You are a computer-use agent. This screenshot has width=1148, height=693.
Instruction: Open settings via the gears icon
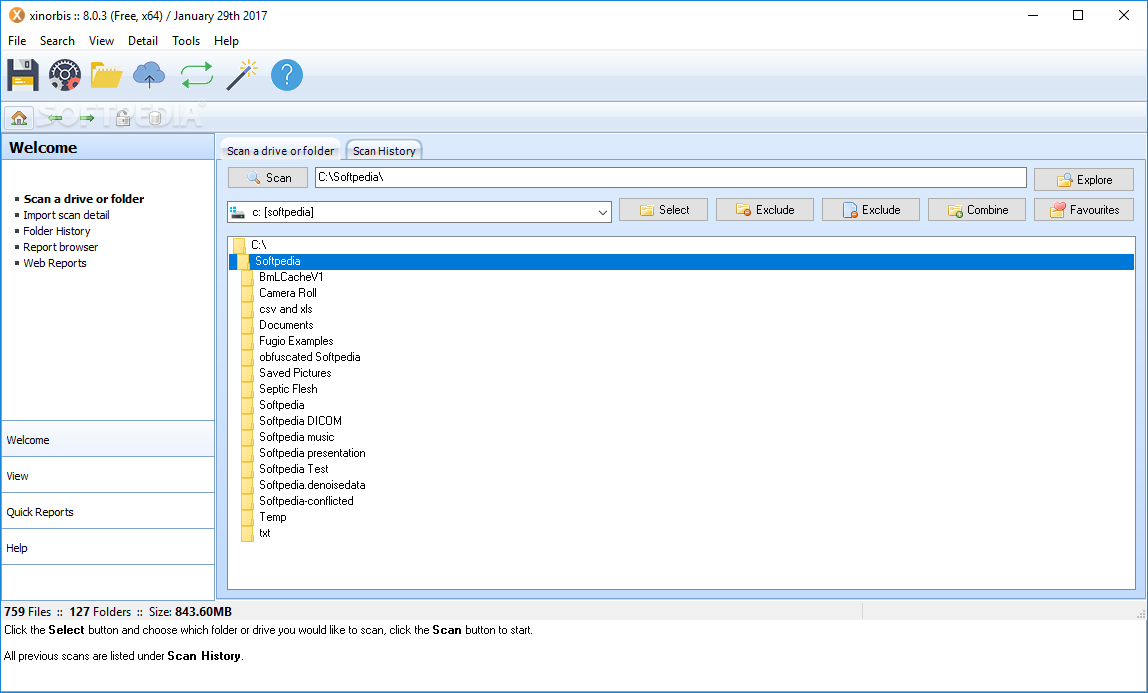[64, 75]
